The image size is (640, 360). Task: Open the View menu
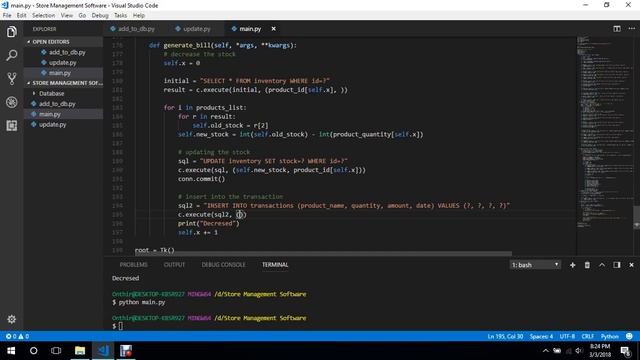67,15
